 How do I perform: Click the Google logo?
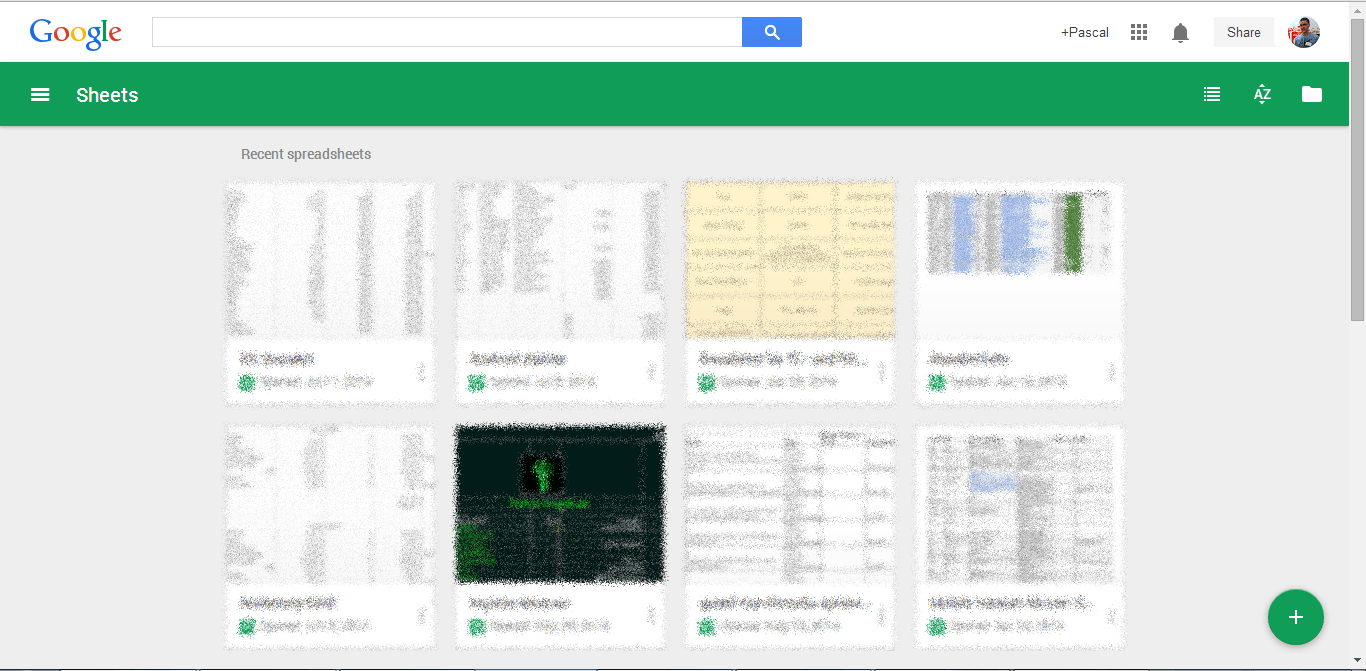point(76,33)
